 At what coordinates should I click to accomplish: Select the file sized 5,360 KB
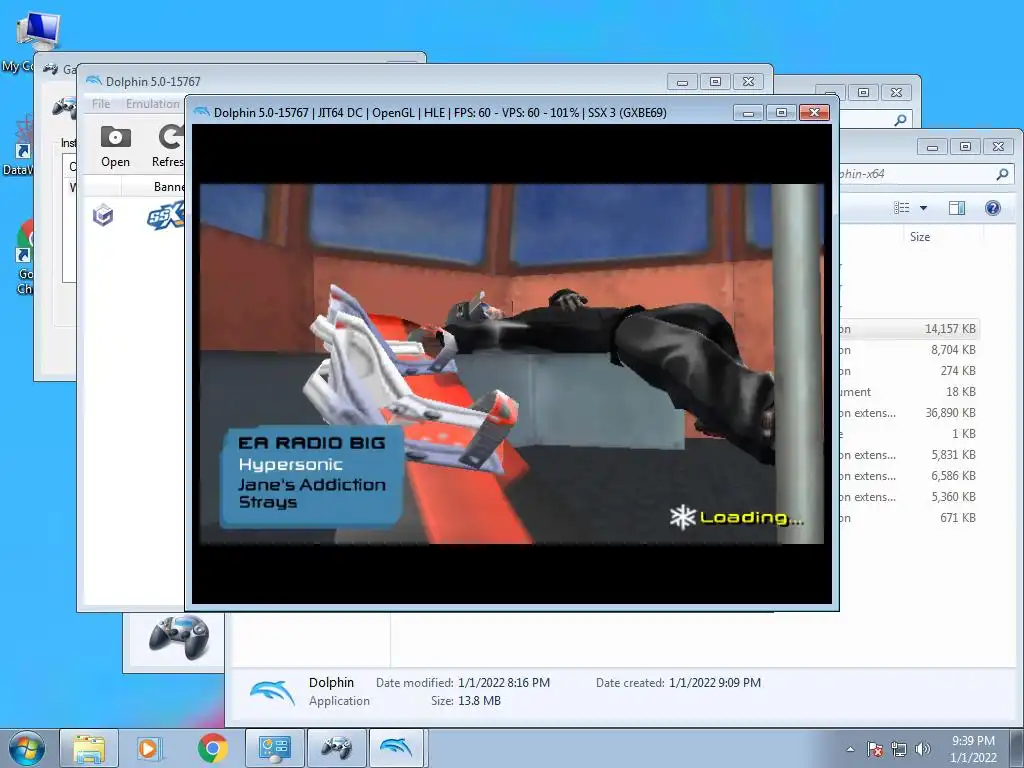coord(909,496)
